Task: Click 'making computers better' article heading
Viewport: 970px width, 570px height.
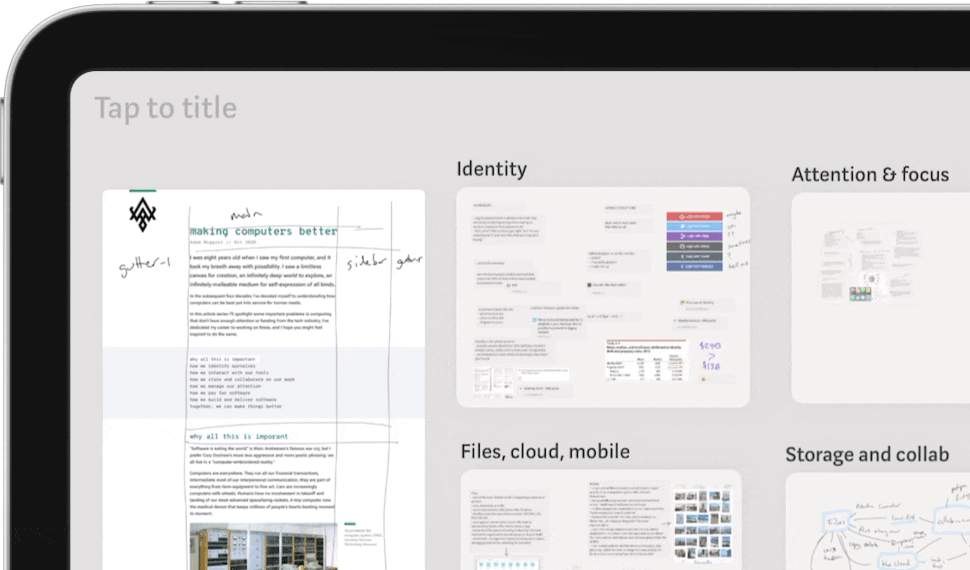Action: click(263, 231)
